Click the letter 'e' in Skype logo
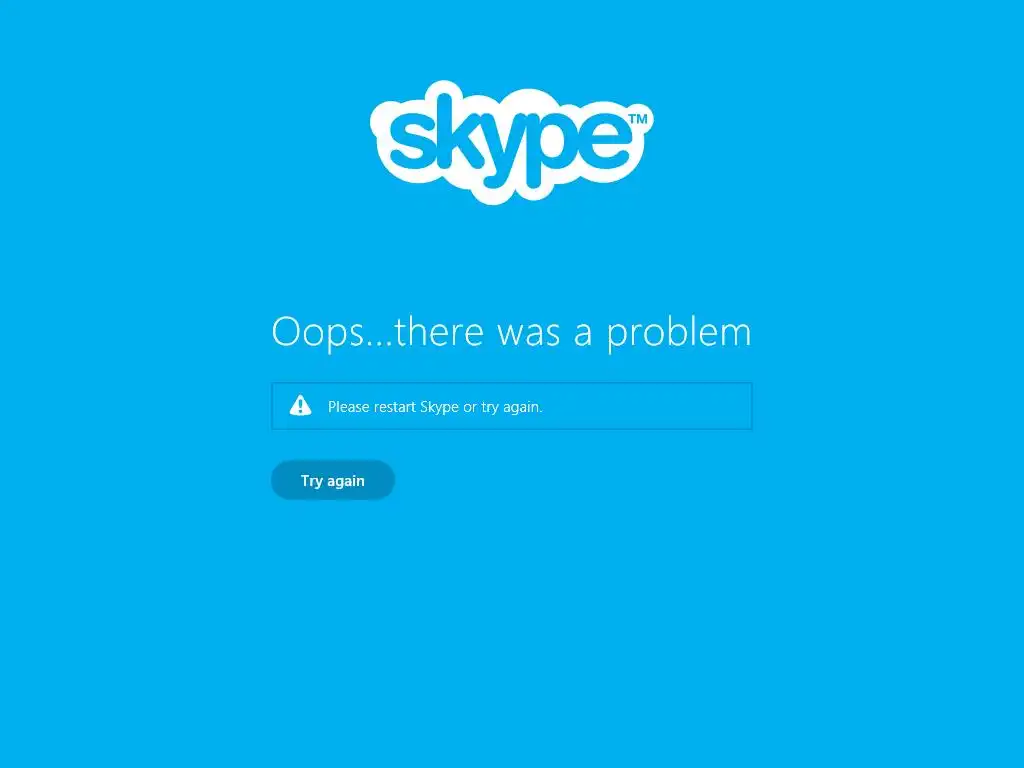Screen dimensions: 1024x768 coord(605,140)
